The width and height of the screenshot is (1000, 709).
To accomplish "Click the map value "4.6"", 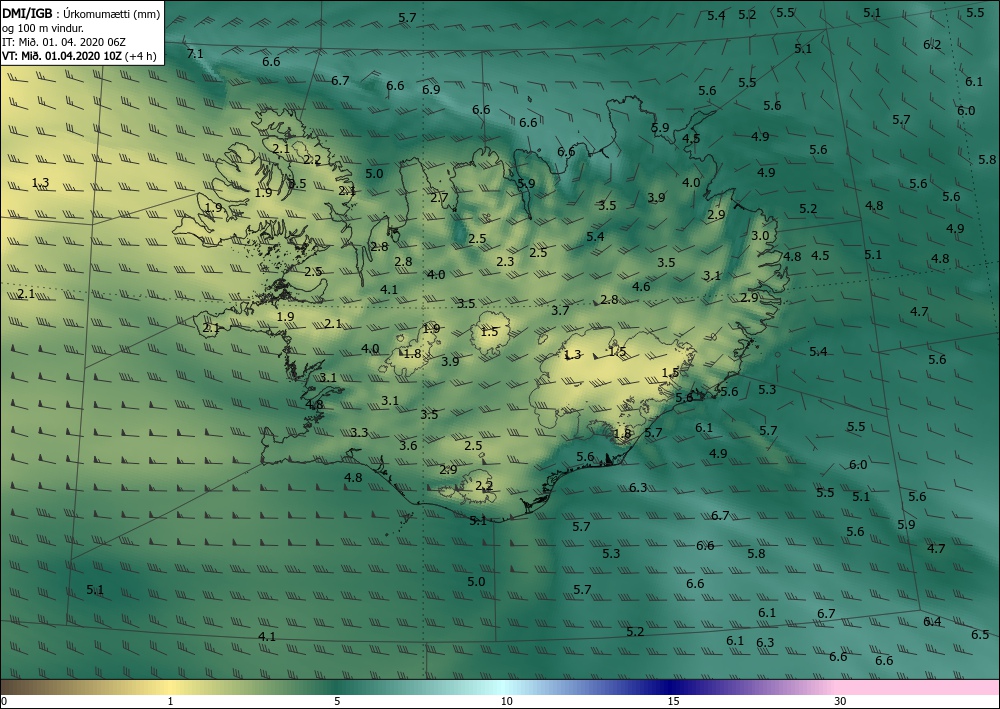I will [641, 286].
